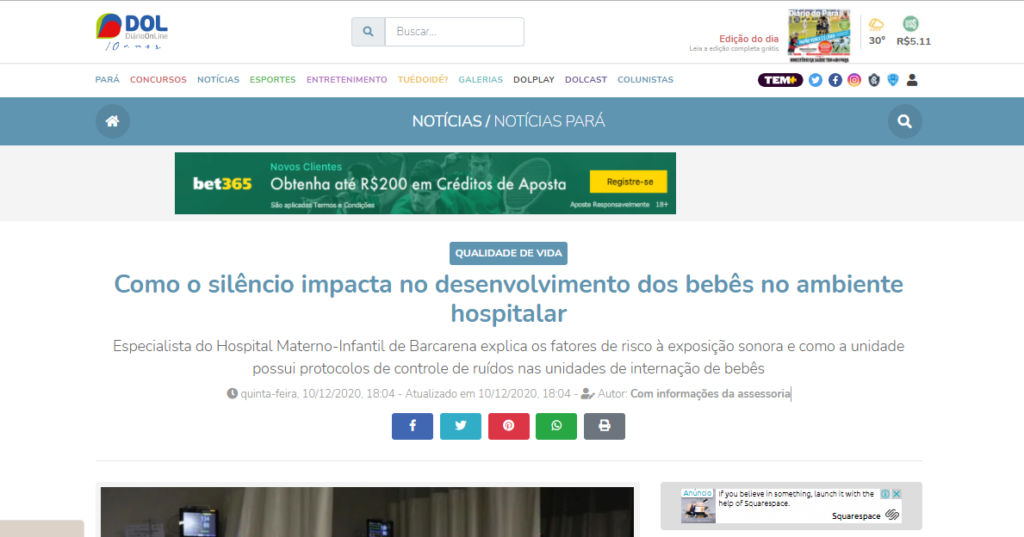Click the home icon in the blue bar

[x=112, y=121]
